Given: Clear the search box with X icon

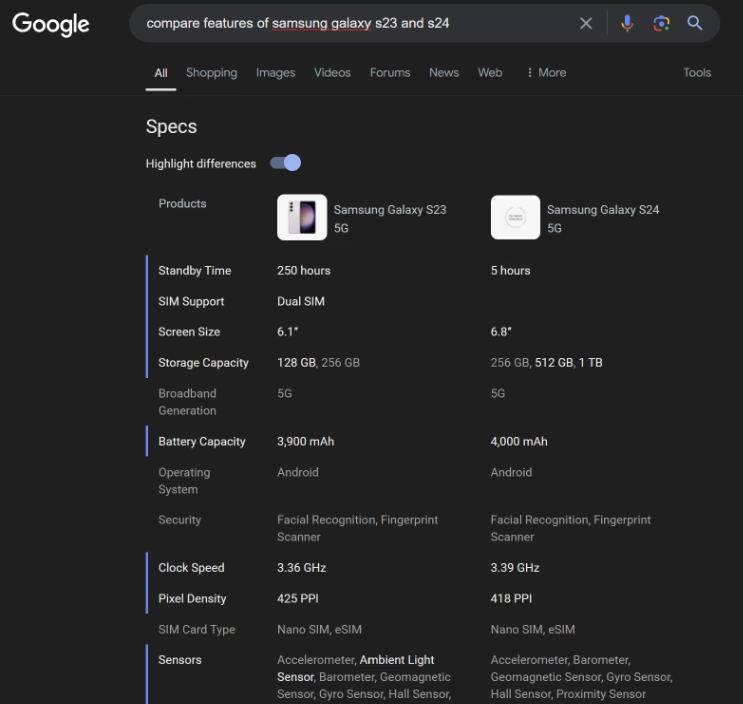Looking at the screenshot, I should pyautogui.click(x=586, y=23).
